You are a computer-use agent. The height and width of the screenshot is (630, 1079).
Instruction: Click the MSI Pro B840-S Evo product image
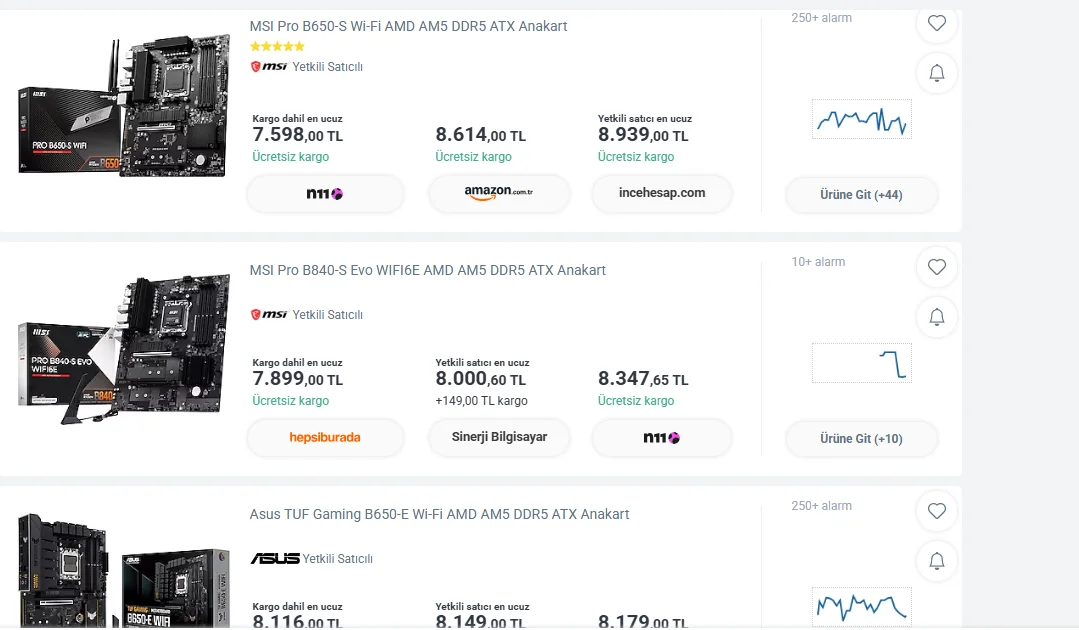click(x=124, y=349)
